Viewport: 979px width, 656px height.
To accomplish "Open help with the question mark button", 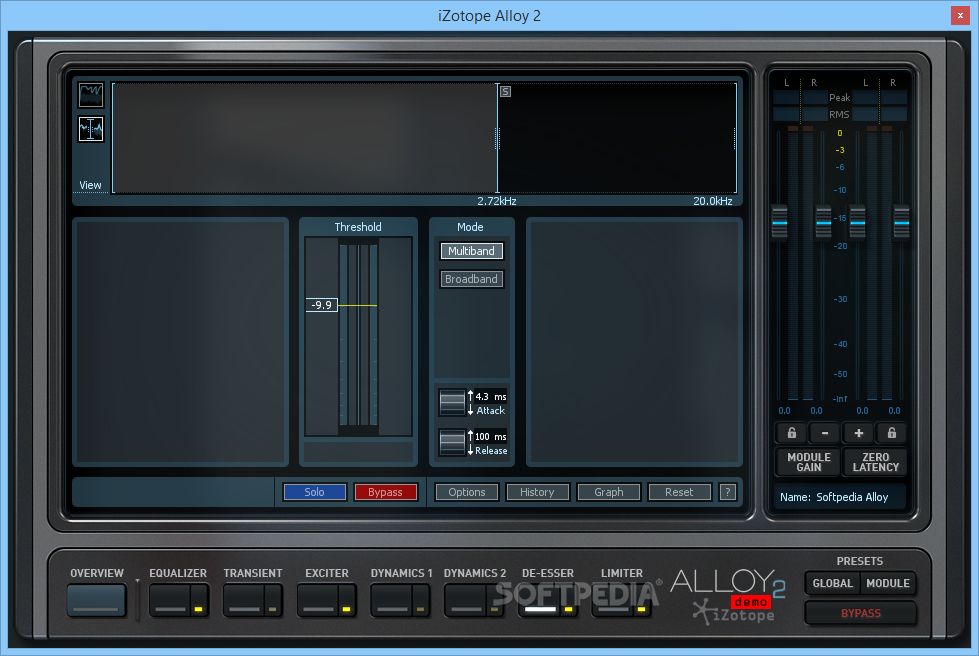I will pyautogui.click(x=727, y=492).
